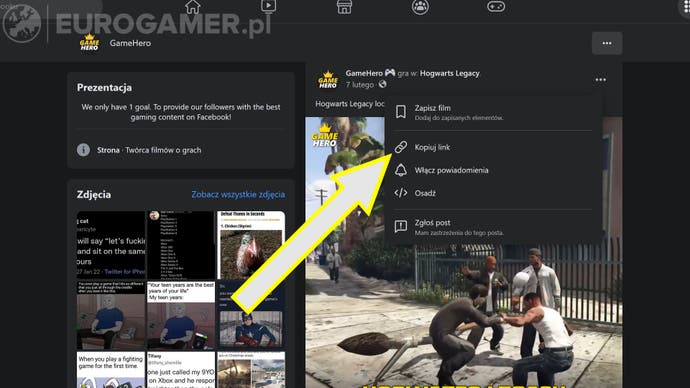The width and height of the screenshot is (690, 388).
Task: Click the post date 7 lutego
Action: 360,84
